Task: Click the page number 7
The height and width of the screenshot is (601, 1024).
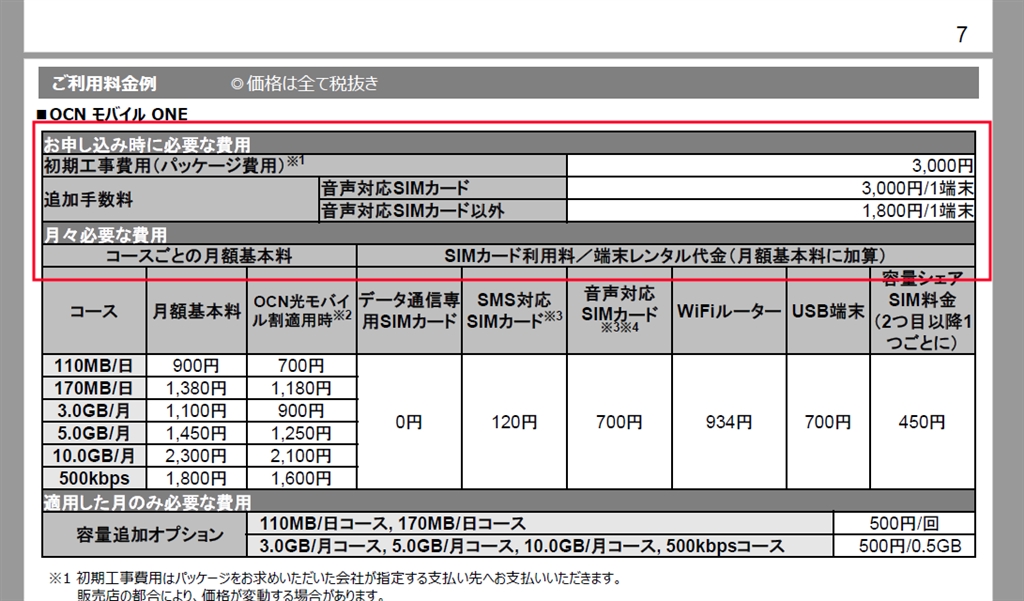Action: (961, 35)
